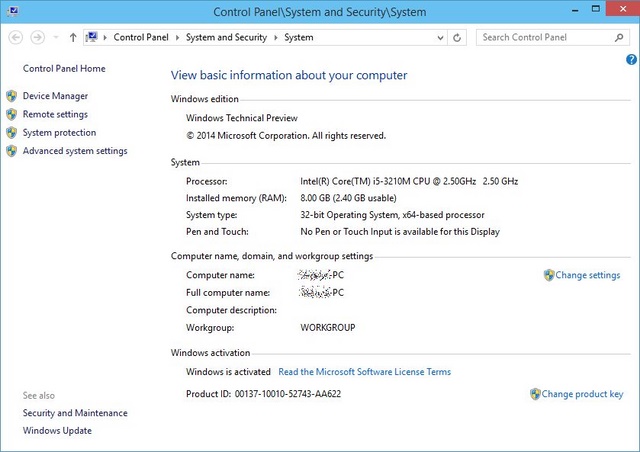Click shield icon beside Change product key

[535, 394]
